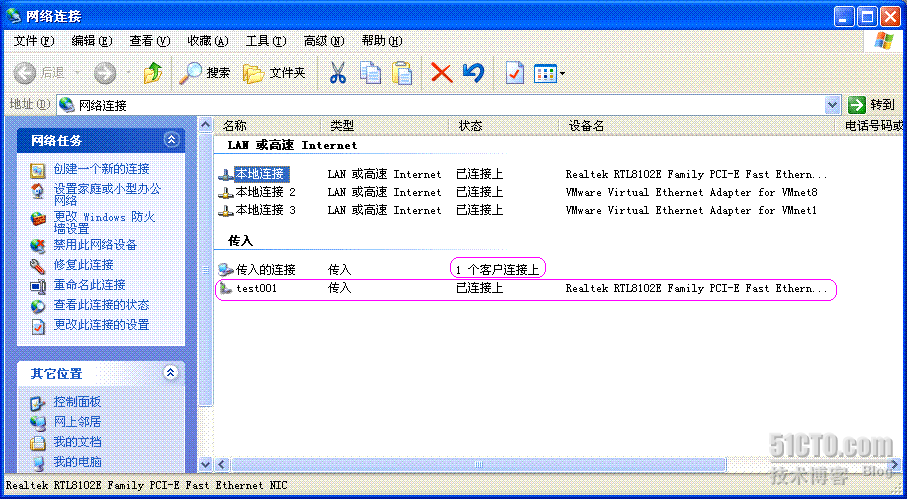Click the 本地连接 2 adapter icon
Viewport: 907px width, 499px height.
[226, 192]
